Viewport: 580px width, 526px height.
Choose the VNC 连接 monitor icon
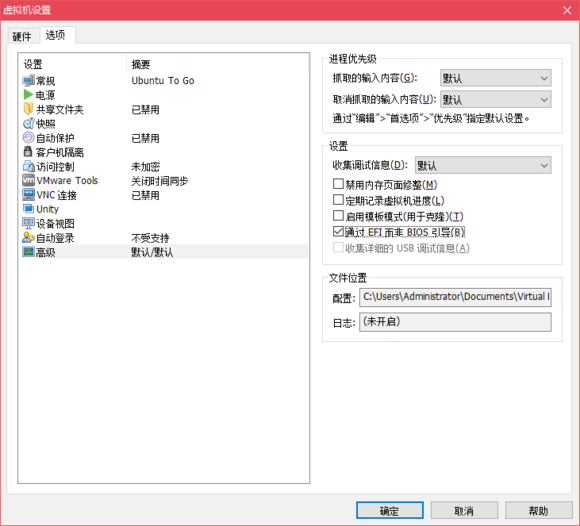click(x=28, y=195)
